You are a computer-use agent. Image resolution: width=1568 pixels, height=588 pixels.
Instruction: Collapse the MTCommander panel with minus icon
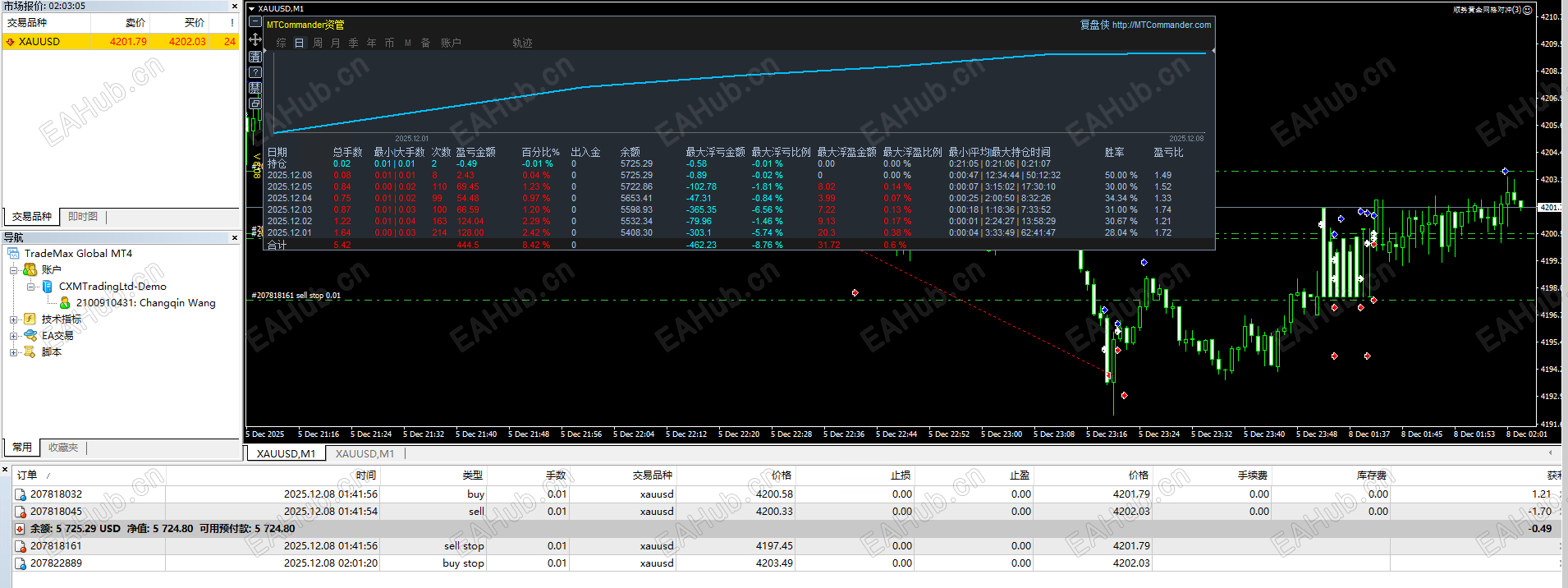[255, 23]
